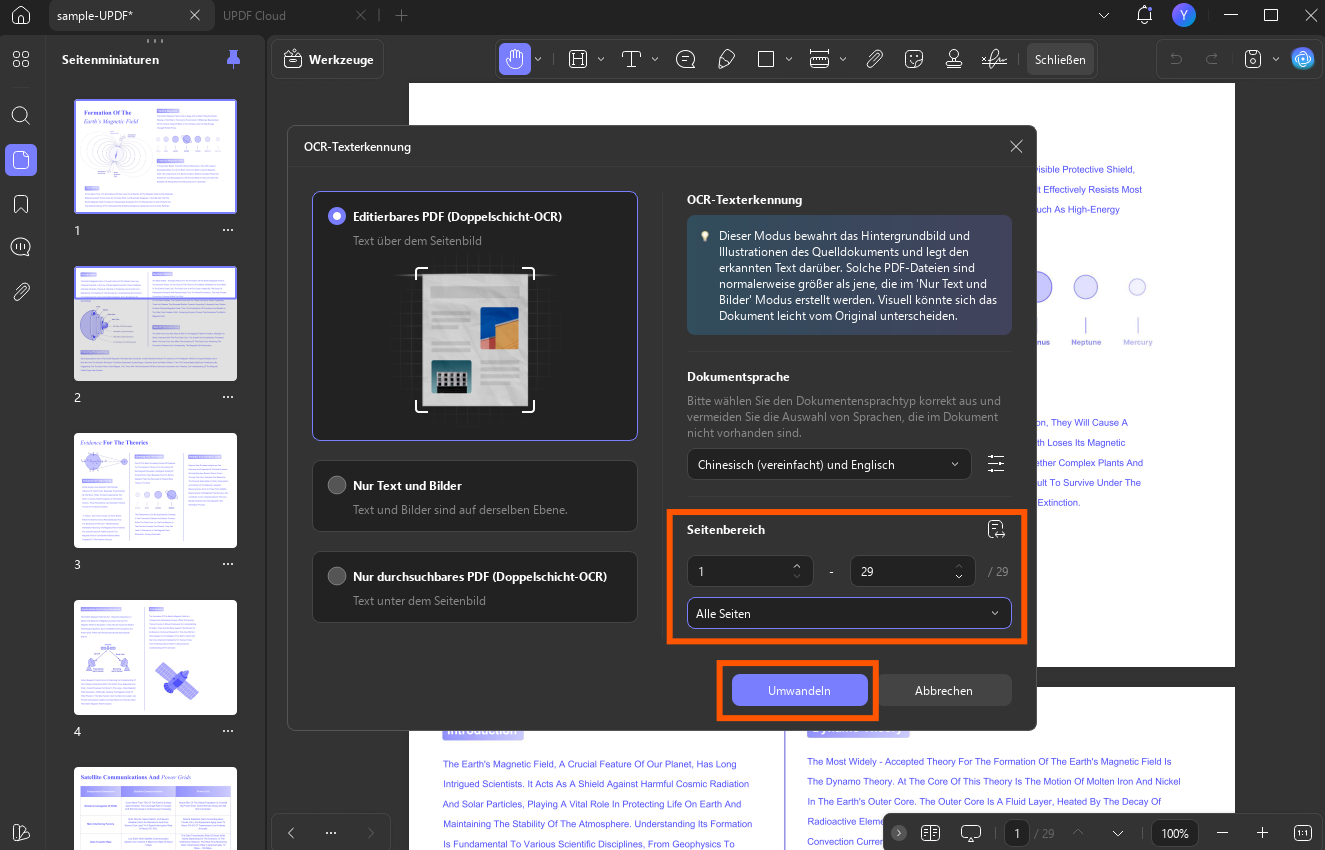1325x850 pixels.
Task: Open page 3 thumbnail Evidence For The Theories
Action: coord(156,490)
